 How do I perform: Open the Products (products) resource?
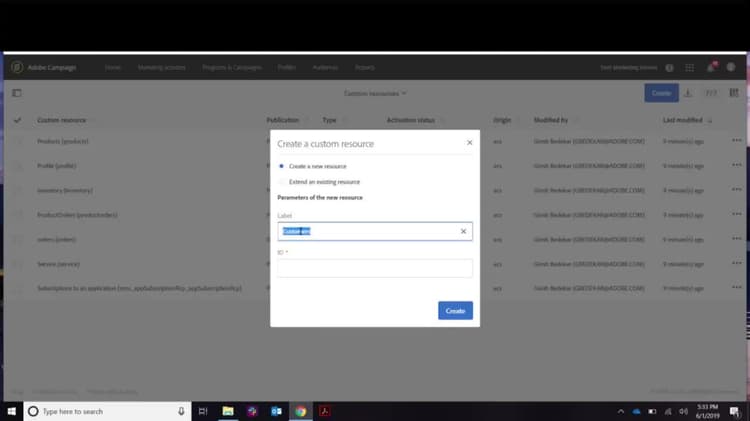(63, 141)
